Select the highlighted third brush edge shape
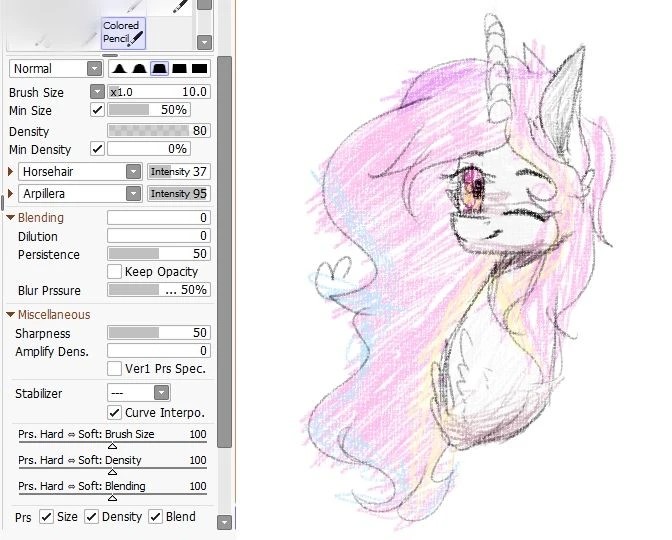The height and width of the screenshot is (540, 672). tap(159, 69)
